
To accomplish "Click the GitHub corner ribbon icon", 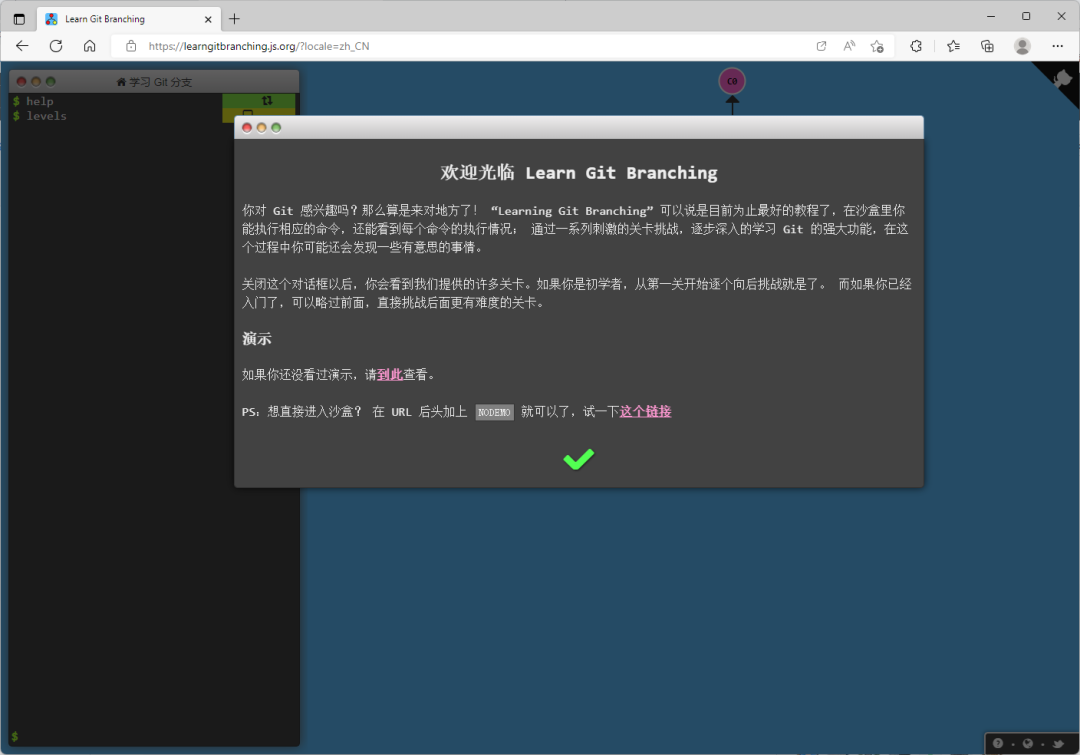I will [x=1063, y=79].
